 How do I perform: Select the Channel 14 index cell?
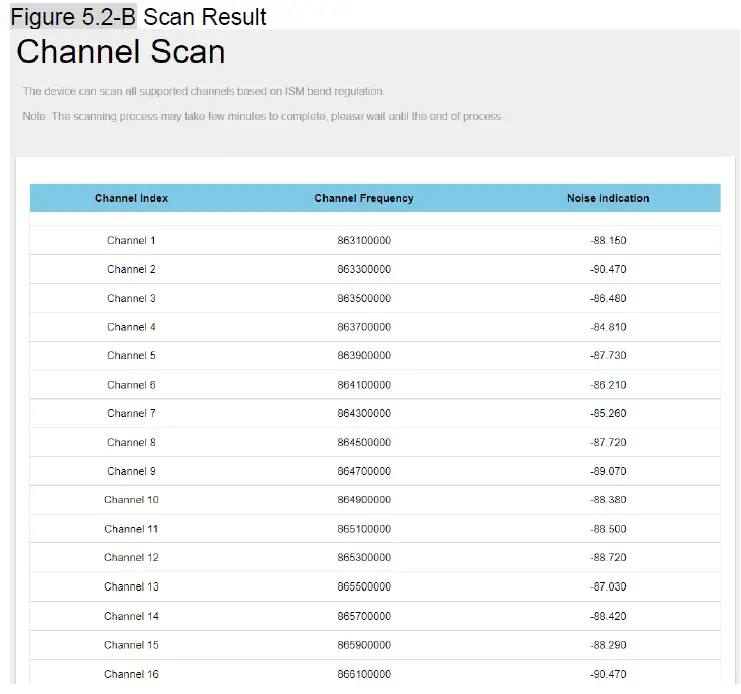coord(131,617)
